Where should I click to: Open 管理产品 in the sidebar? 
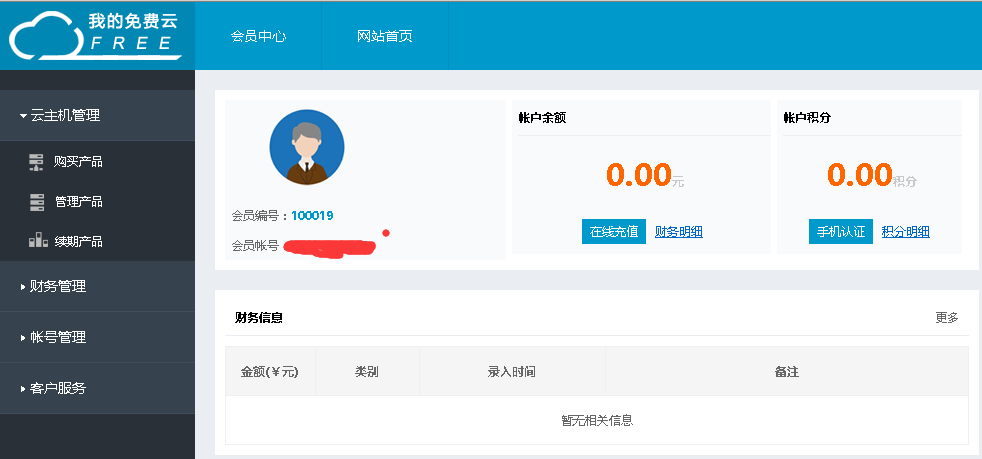pos(78,202)
